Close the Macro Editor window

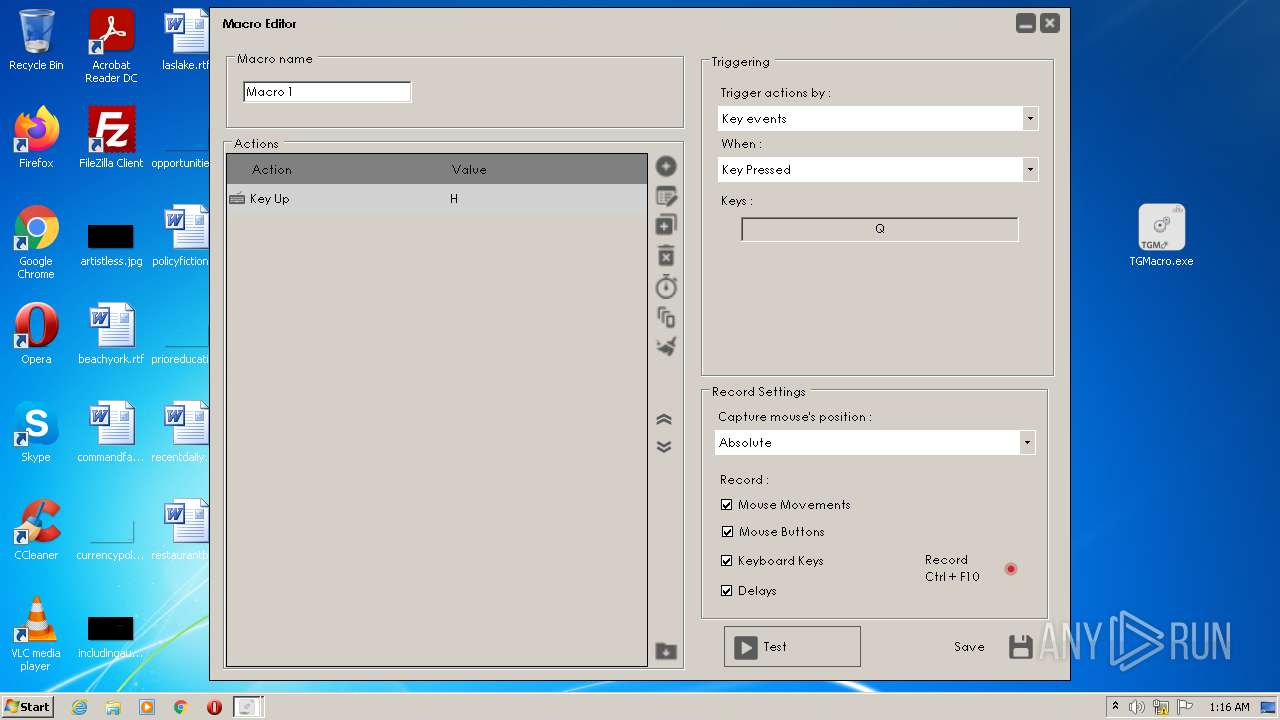tap(1049, 23)
